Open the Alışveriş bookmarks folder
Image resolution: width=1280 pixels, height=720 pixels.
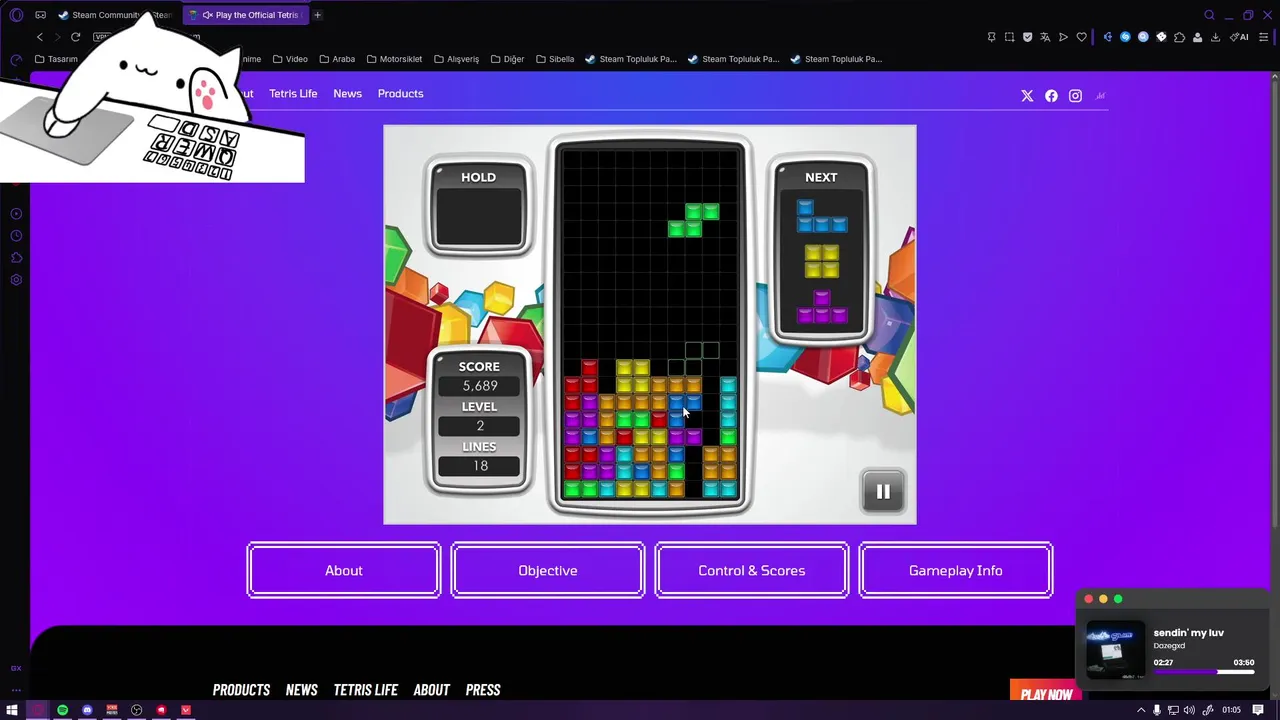(457, 59)
